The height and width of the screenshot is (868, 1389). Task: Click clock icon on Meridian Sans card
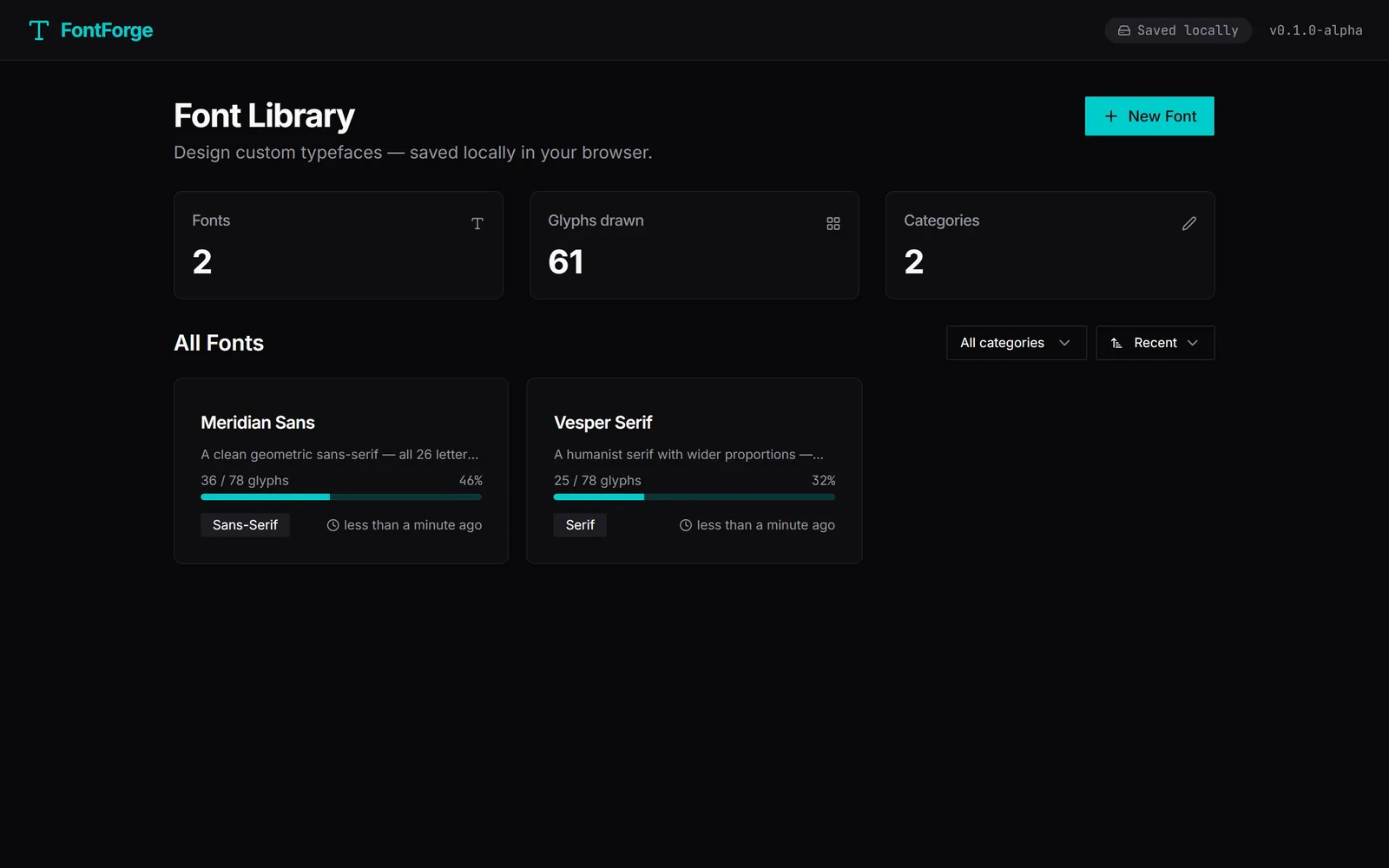(332, 525)
